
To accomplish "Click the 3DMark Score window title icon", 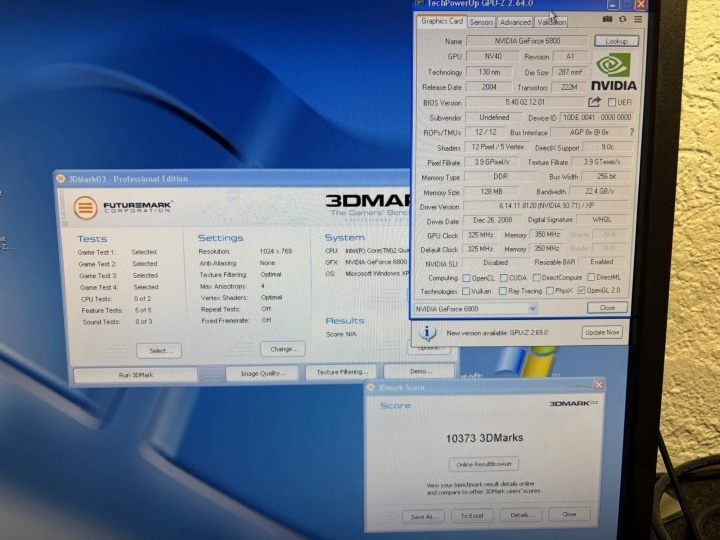I will point(371,388).
